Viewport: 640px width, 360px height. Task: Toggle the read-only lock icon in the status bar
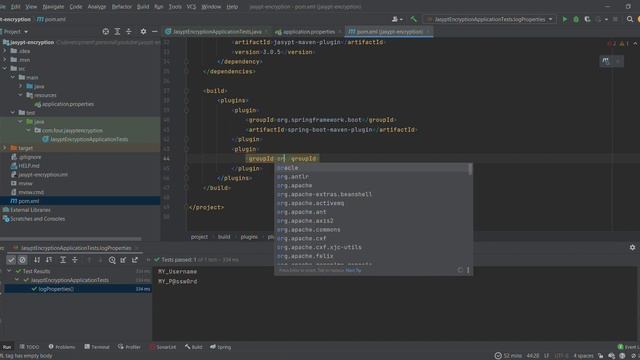(600, 356)
